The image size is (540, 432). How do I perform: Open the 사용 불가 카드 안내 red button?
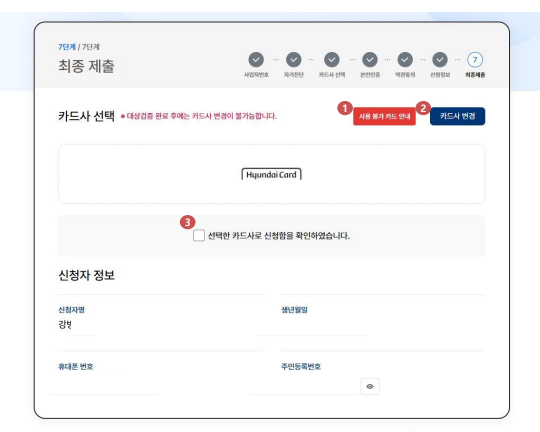click(384, 116)
